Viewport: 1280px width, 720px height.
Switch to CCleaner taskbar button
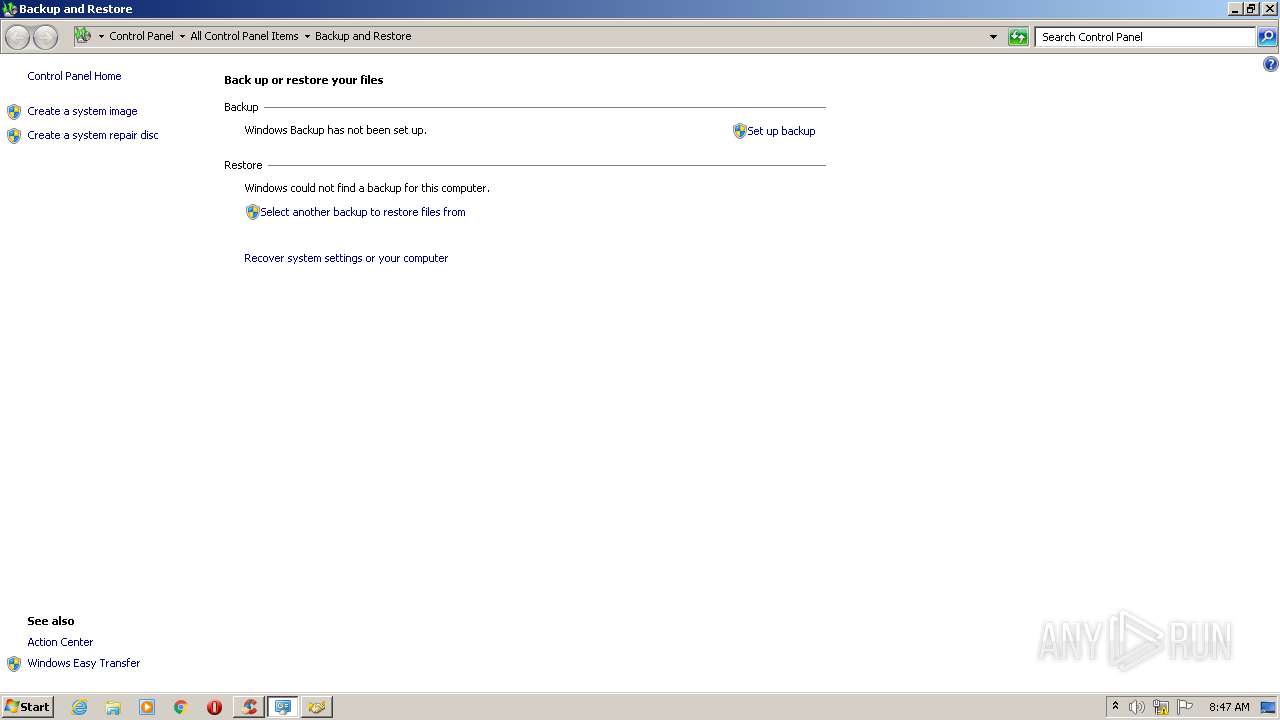click(x=249, y=707)
